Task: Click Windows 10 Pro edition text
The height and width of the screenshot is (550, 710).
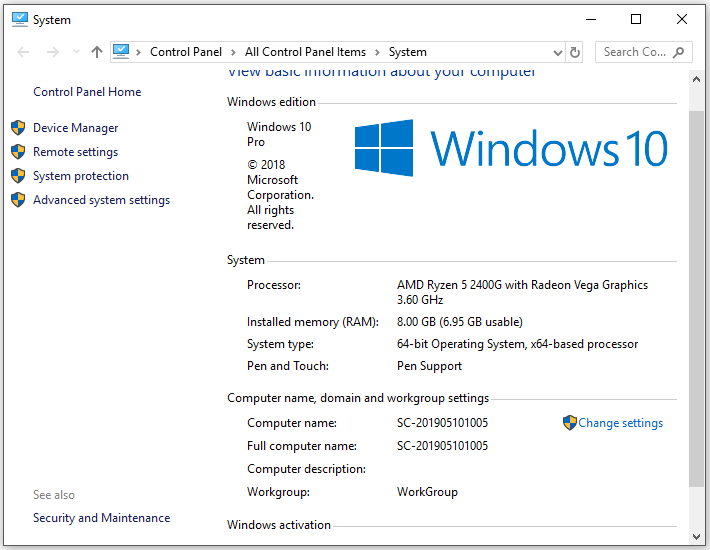Action: [279, 134]
